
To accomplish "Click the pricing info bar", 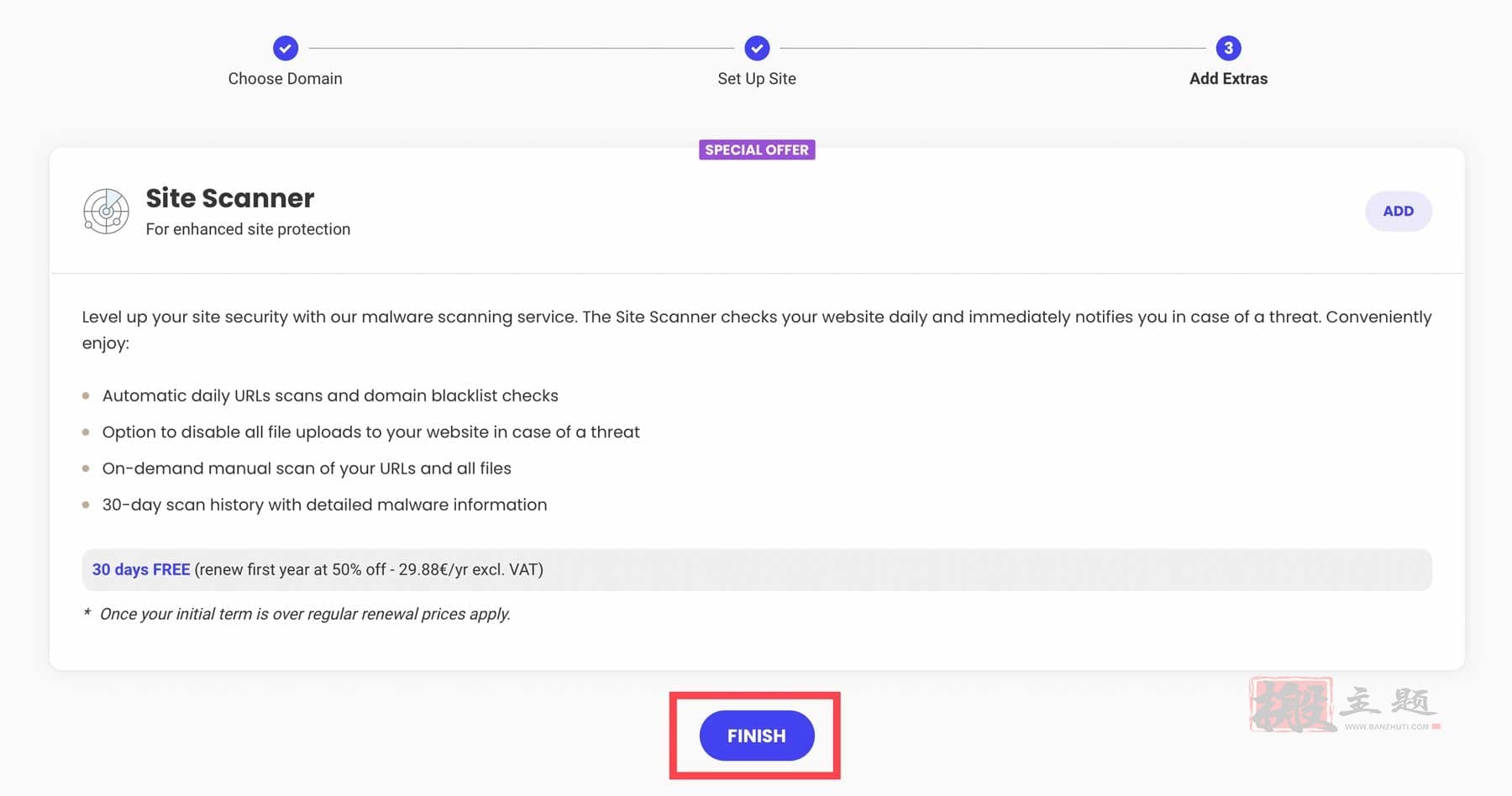I will click(757, 569).
